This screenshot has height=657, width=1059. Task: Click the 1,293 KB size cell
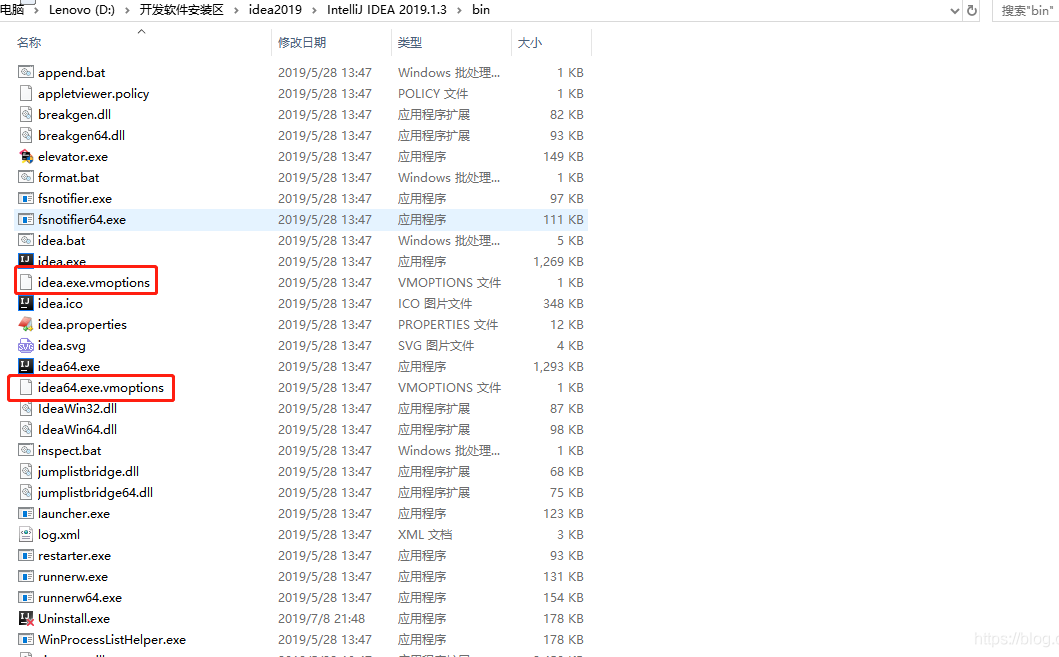[559, 366]
